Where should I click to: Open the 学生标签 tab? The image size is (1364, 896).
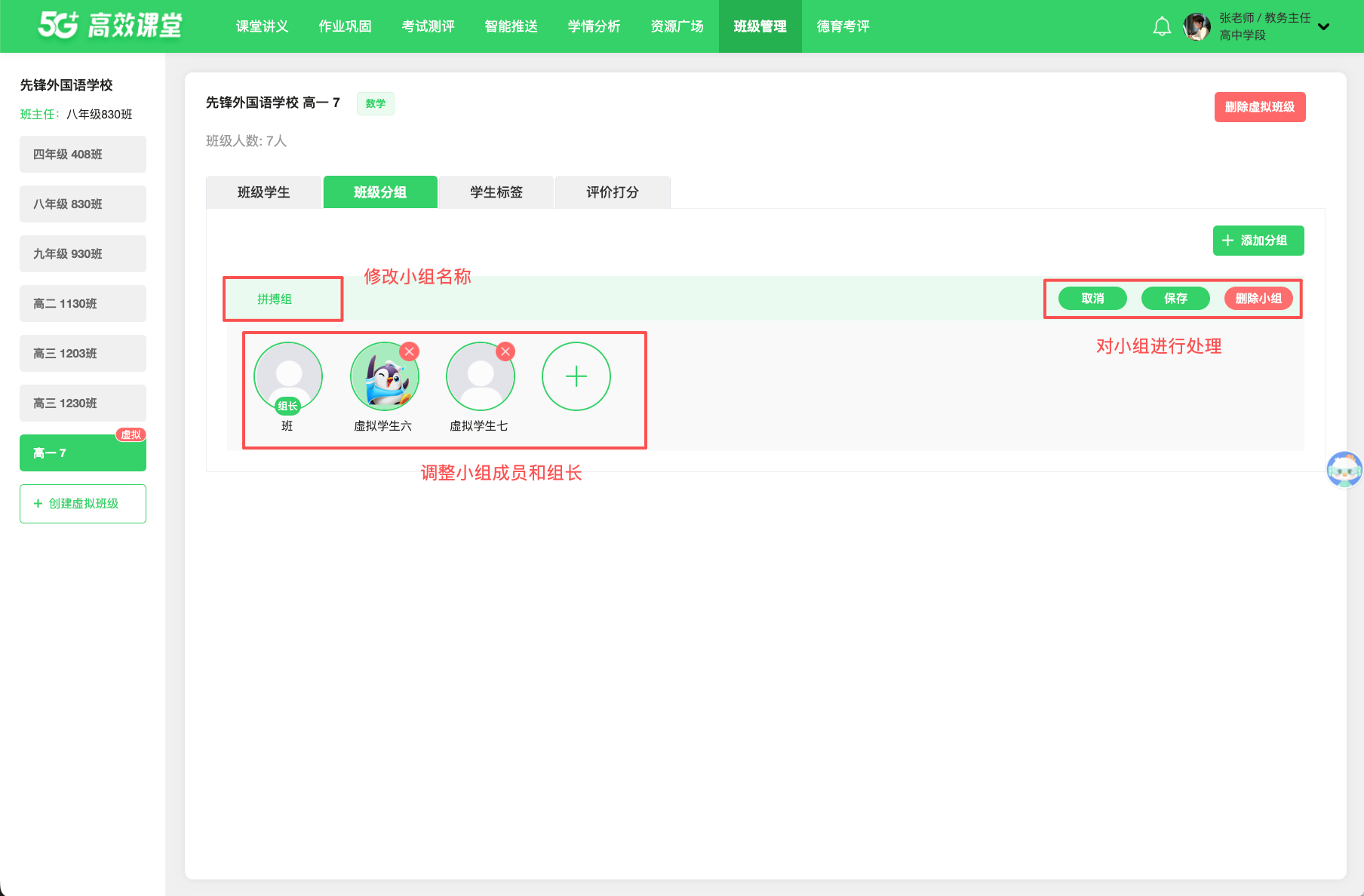coord(496,192)
